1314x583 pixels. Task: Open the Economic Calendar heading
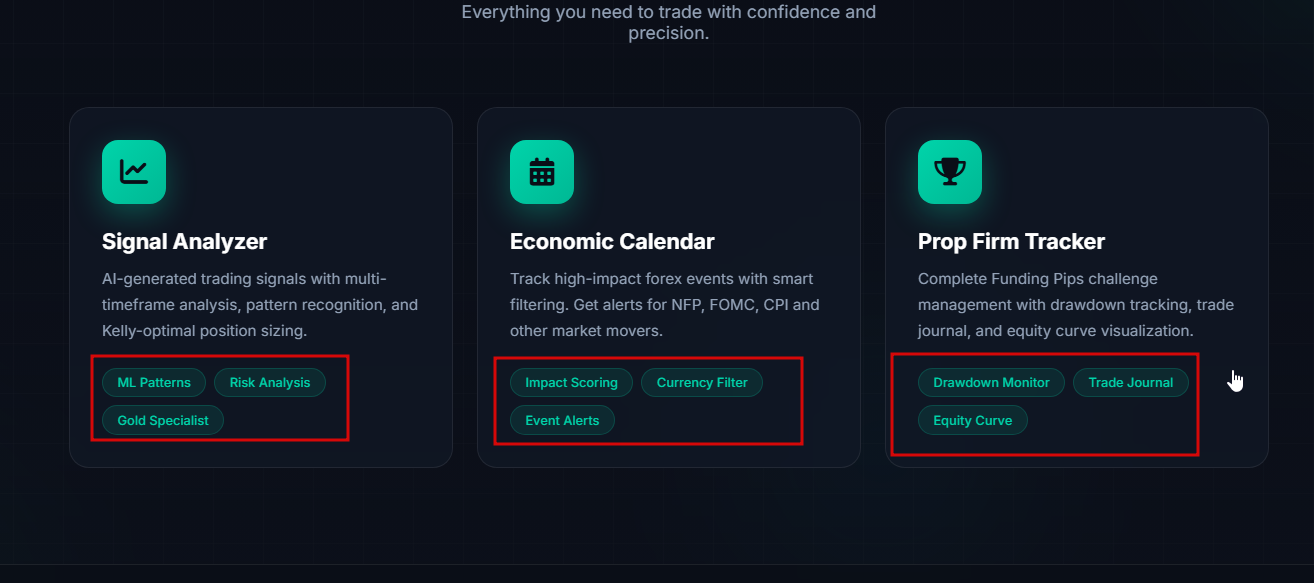click(612, 241)
